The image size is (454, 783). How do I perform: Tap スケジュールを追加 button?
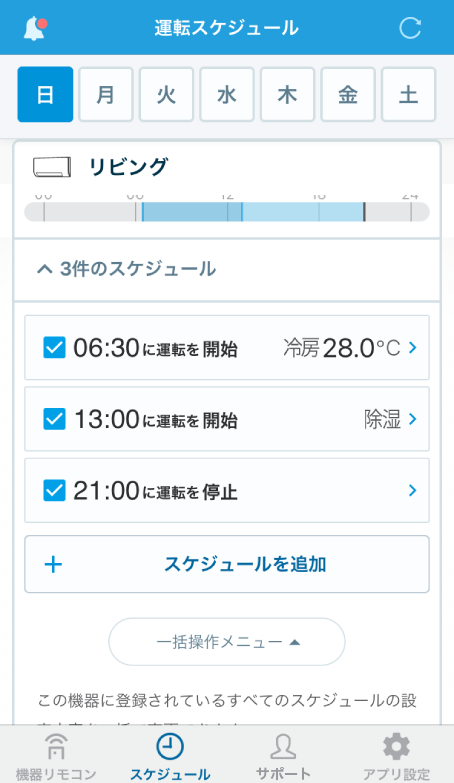pos(227,564)
